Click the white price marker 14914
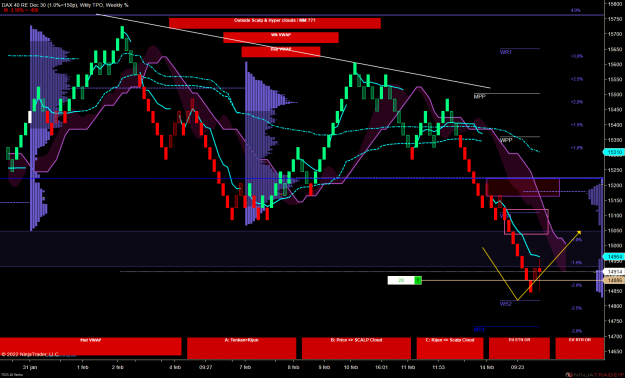The image size is (625, 378). (x=613, y=272)
